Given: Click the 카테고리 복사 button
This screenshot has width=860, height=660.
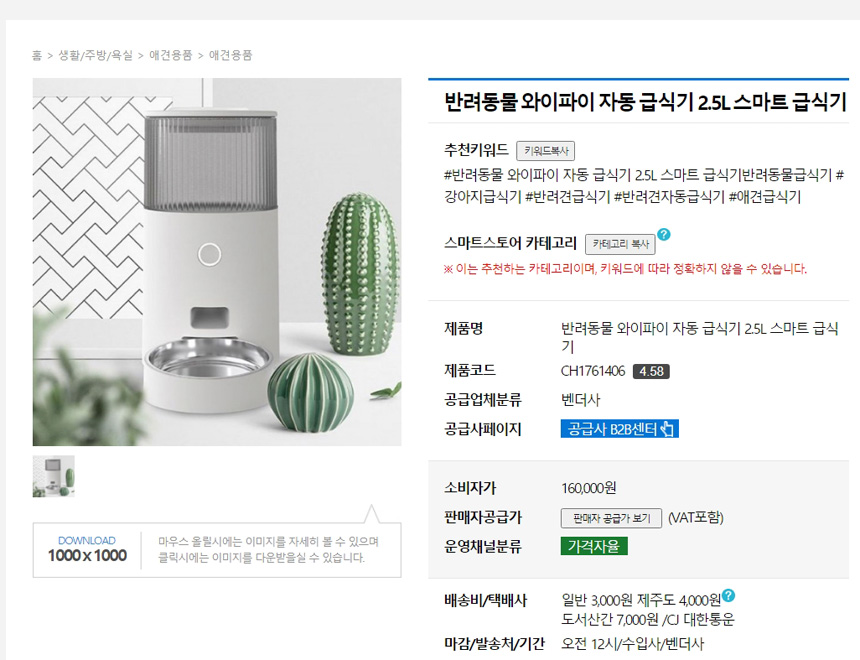Looking at the screenshot, I should coord(620,244).
